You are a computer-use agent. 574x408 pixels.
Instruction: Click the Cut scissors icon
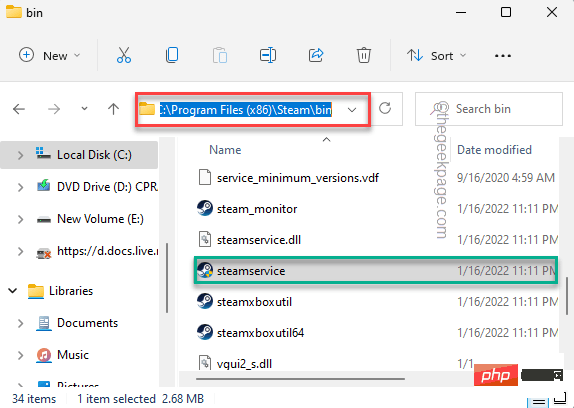[124, 56]
